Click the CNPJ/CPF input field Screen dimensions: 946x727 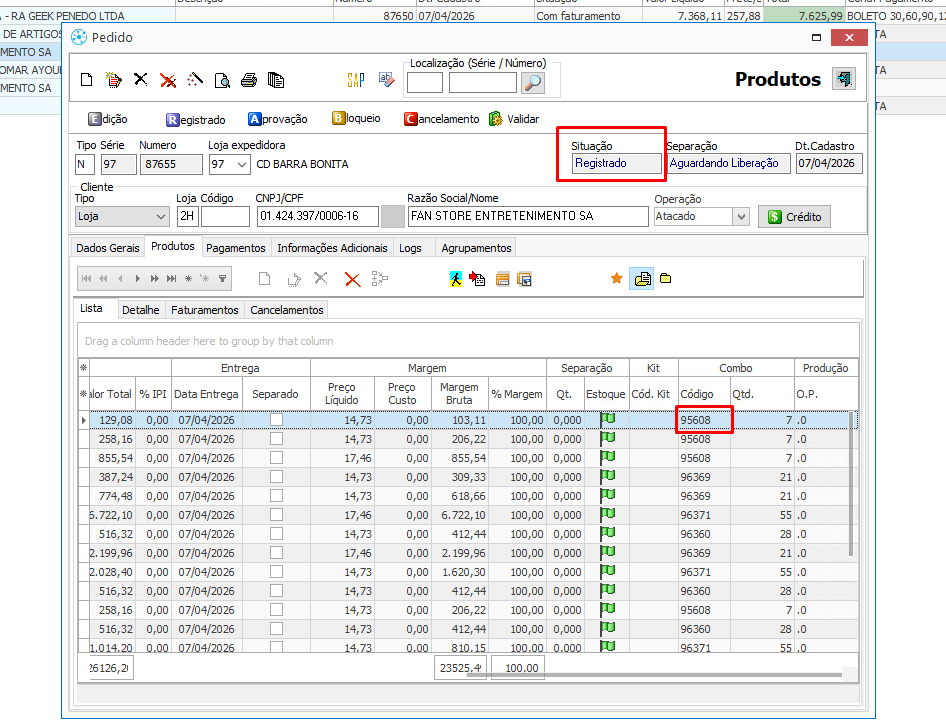(317, 216)
